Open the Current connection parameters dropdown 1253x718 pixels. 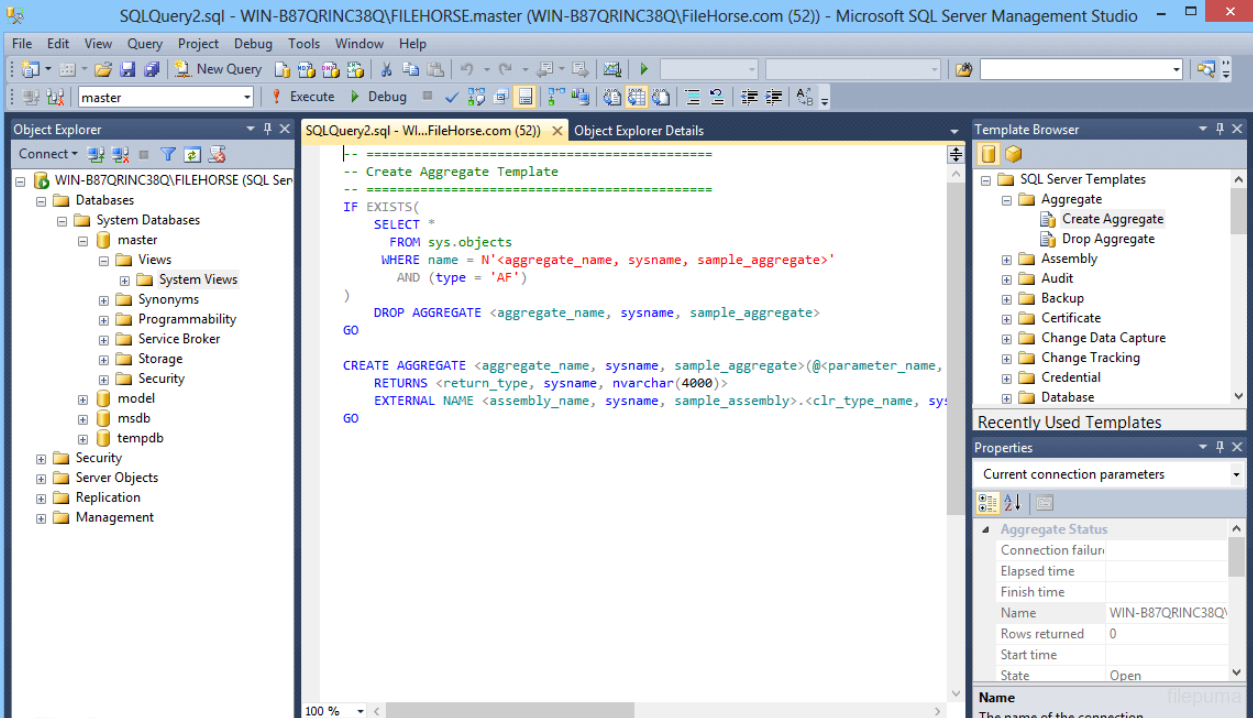pos(1237,475)
